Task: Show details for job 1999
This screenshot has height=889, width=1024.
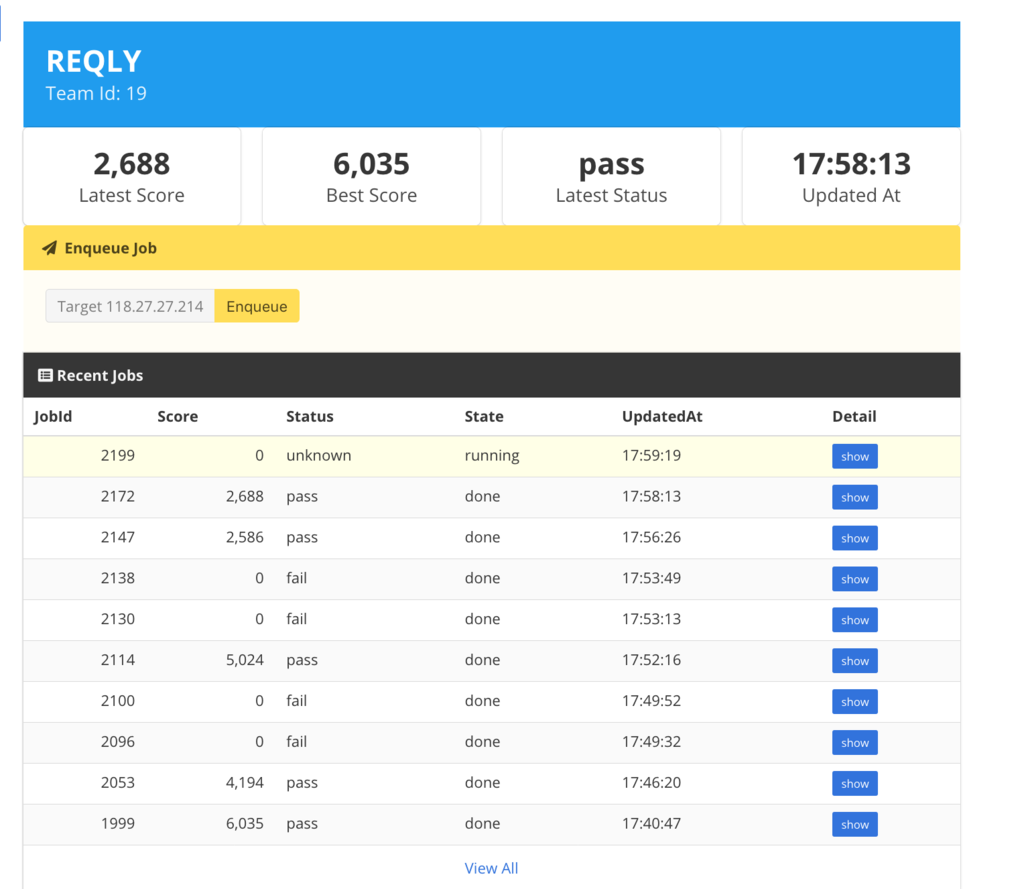Action: 854,824
